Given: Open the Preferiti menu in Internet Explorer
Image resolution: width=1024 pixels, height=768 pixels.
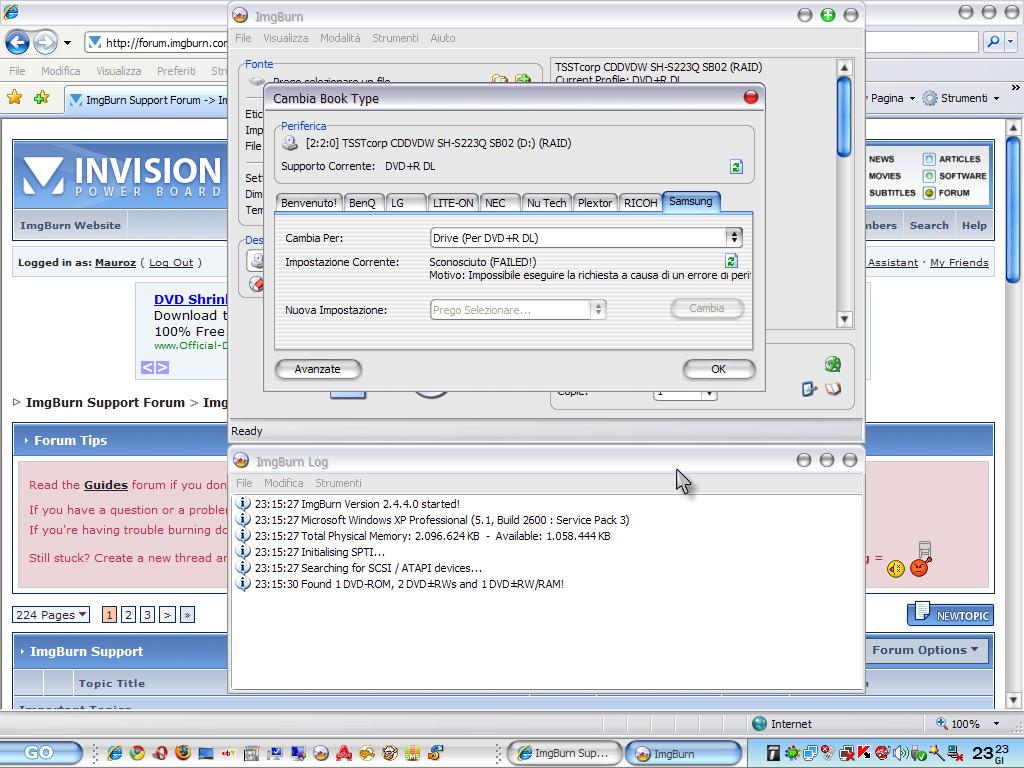Looking at the screenshot, I should click(176, 71).
